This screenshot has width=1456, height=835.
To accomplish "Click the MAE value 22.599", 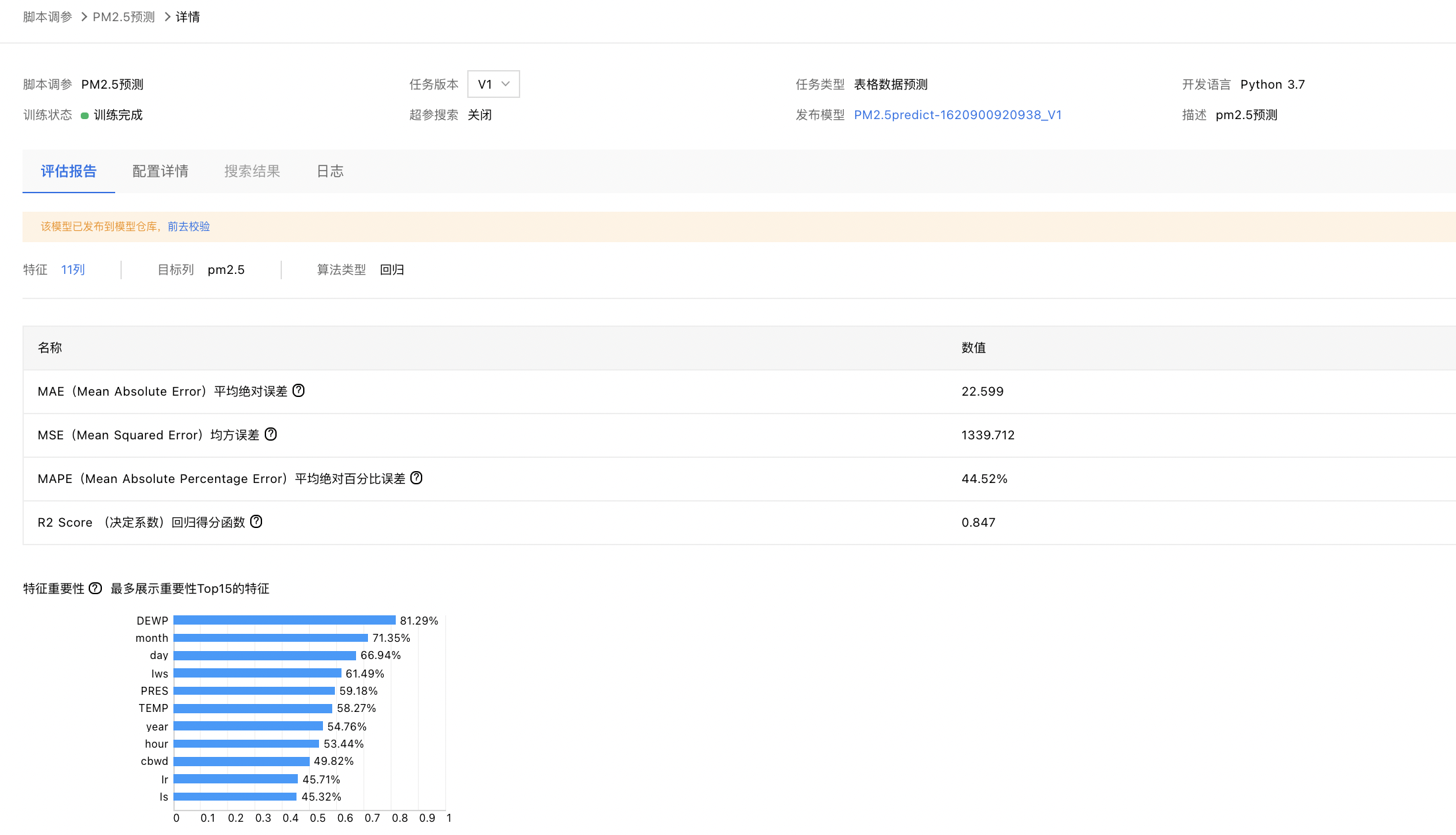I will (983, 391).
